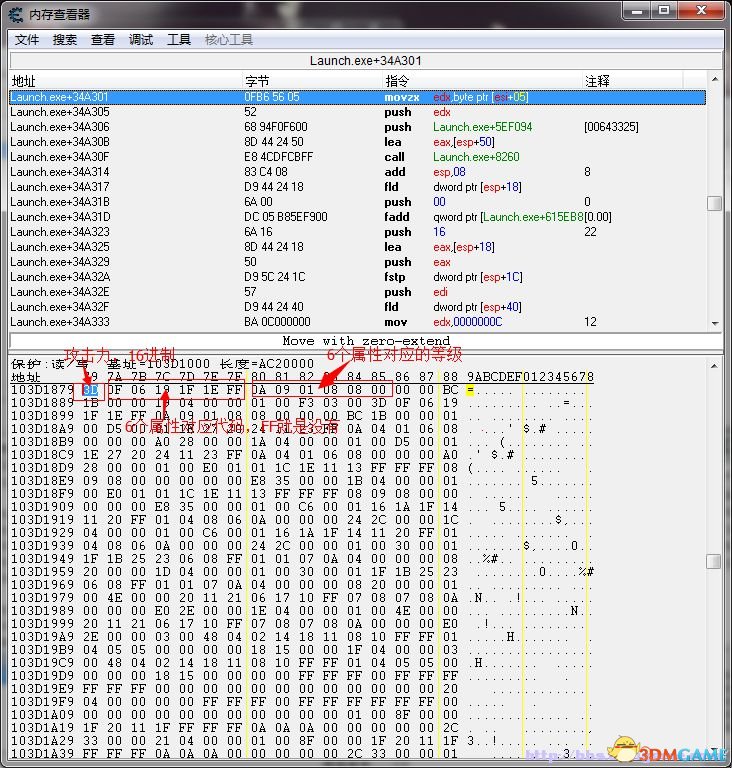Screen dimensions: 732x768
Task: Click the hex view scrollbar thumb
Action: click(x=715, y=561)
